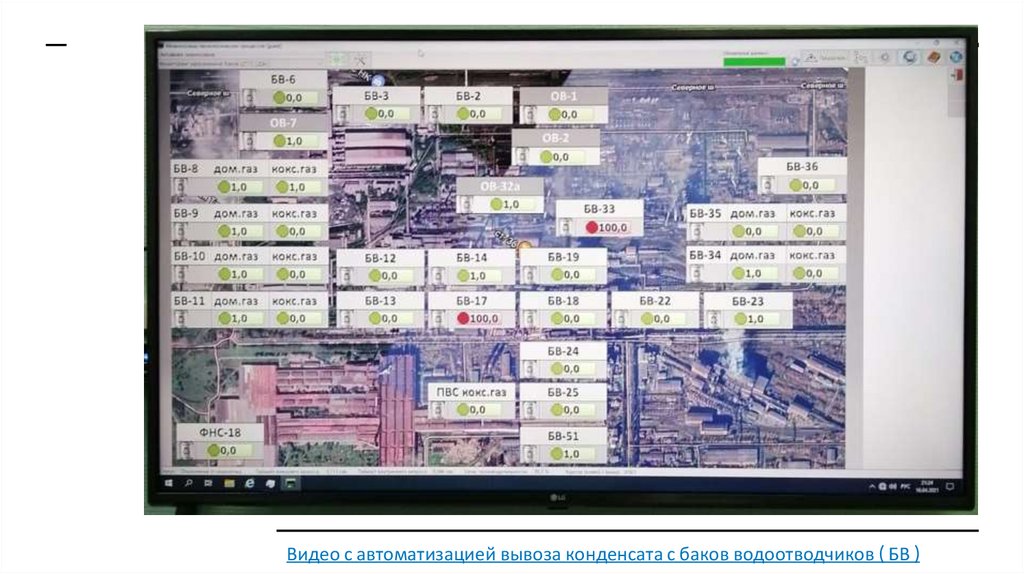Click the tank icon in БВ-3 panel
The image size is (1024, 574).
click(x=343, y=114)
